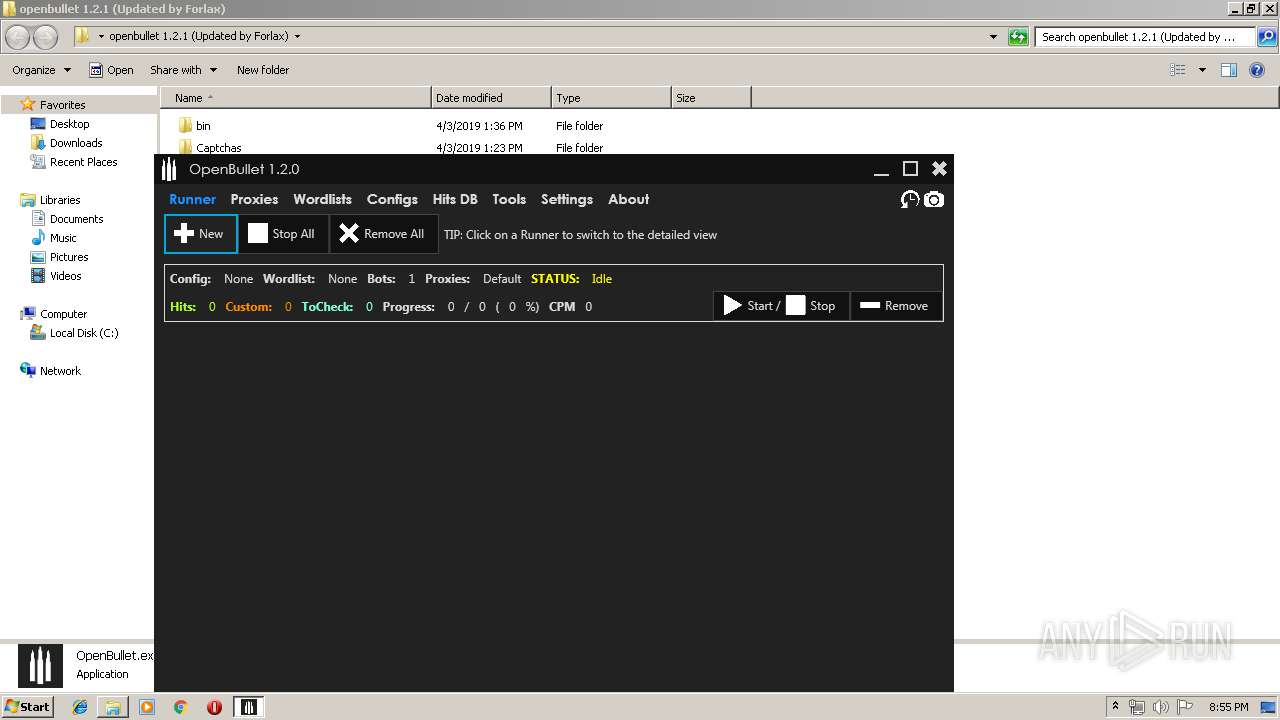This screenshot has width=1280, height=720.
Task: Click the Explorer search box
Action: [1145, 37]
